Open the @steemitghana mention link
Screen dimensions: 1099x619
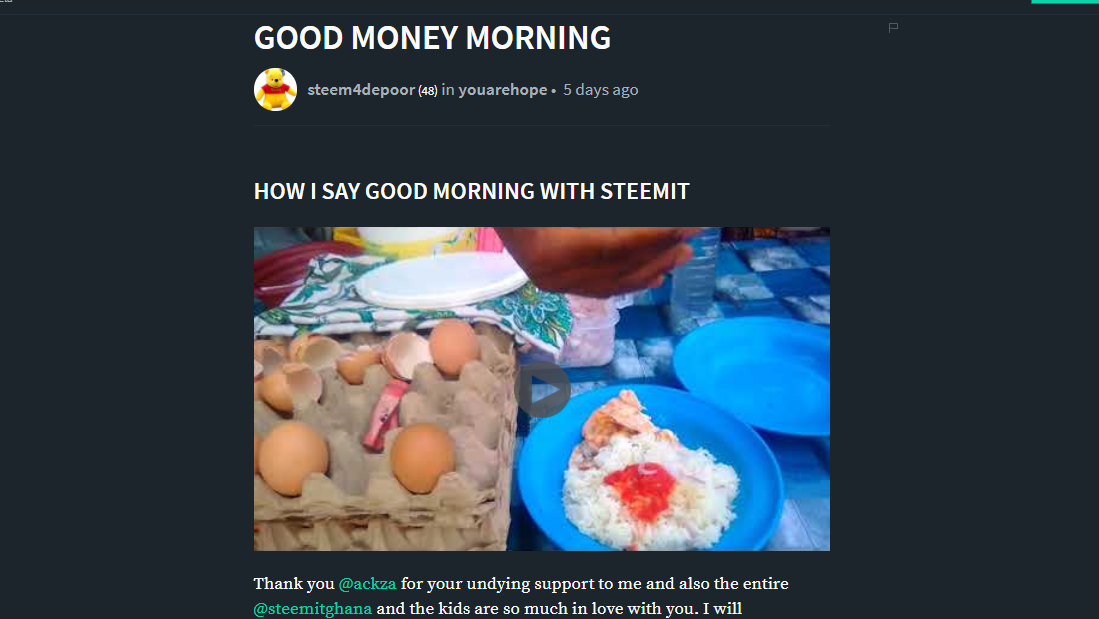click(310, 607)
